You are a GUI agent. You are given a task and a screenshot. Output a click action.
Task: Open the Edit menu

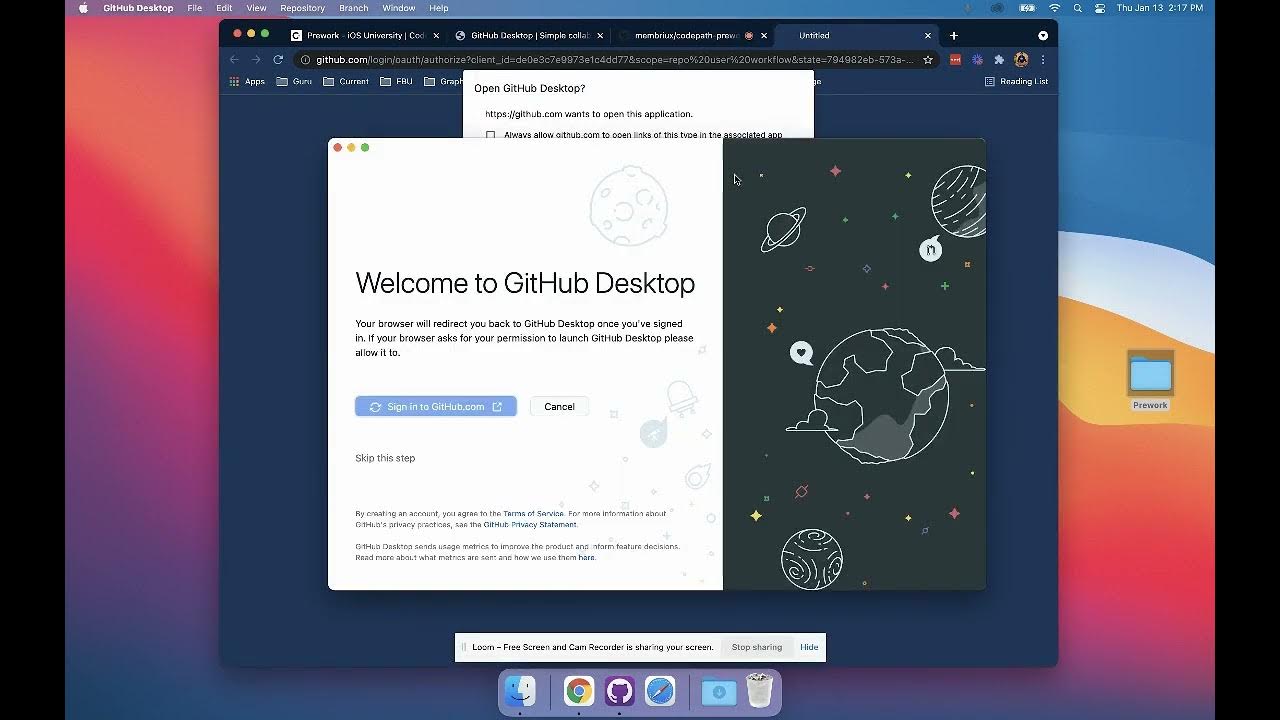(224, 8)
